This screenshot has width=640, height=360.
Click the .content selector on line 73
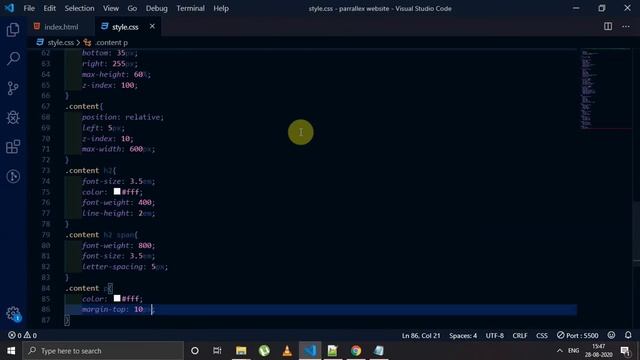[x=83, y=171]
